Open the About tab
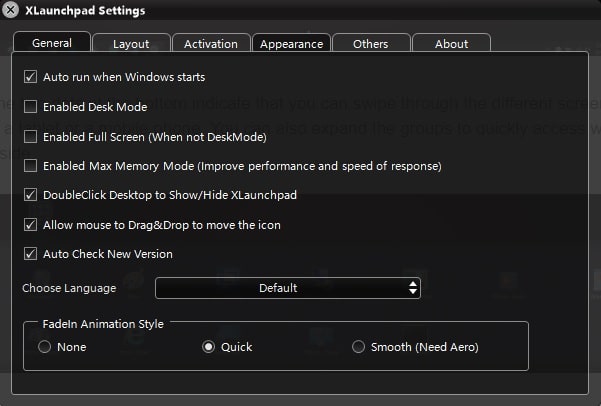The image size is (601, 406). click(x=452, y=43)
